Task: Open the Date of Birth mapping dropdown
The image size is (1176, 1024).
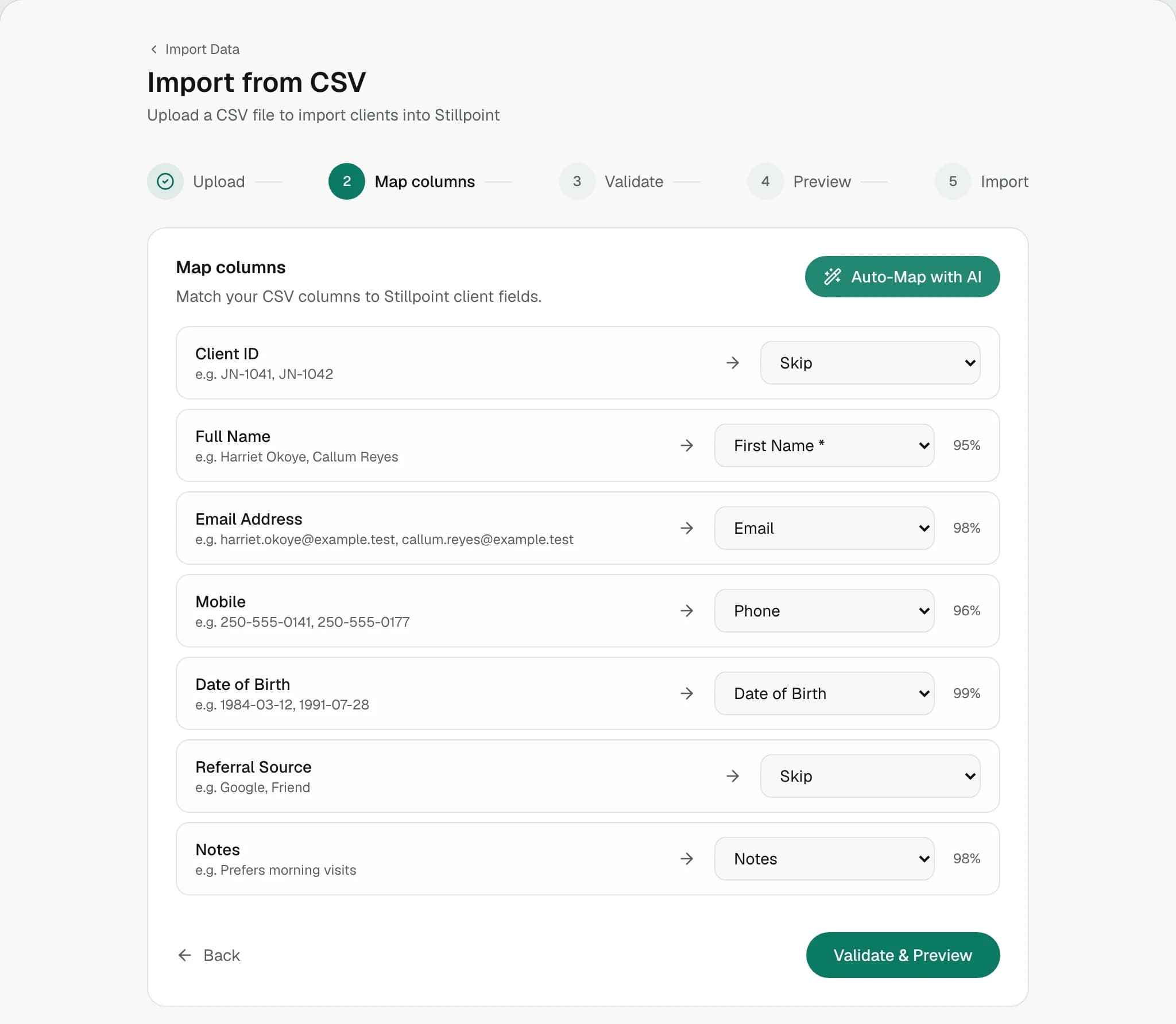Action: coord(824,693)
